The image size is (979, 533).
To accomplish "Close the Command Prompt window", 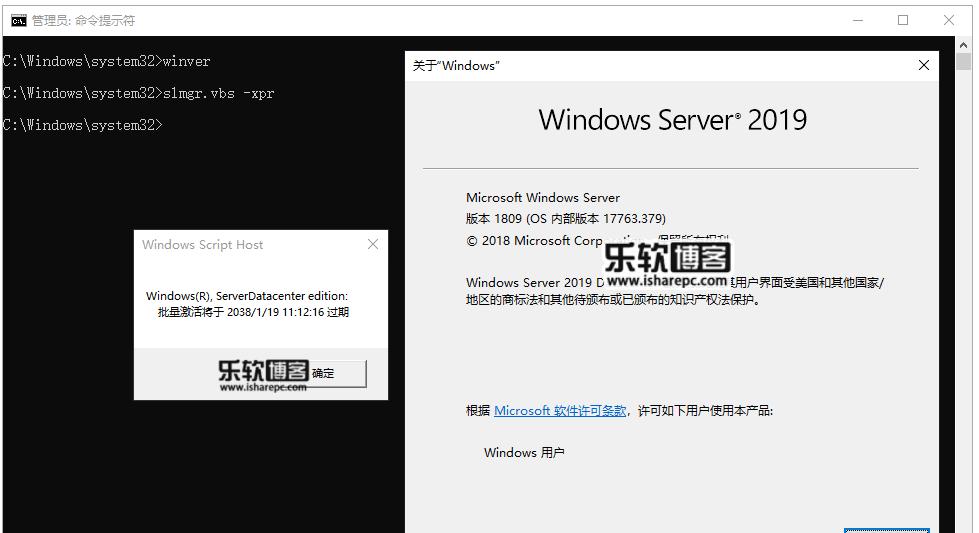I will coord(948,21).
